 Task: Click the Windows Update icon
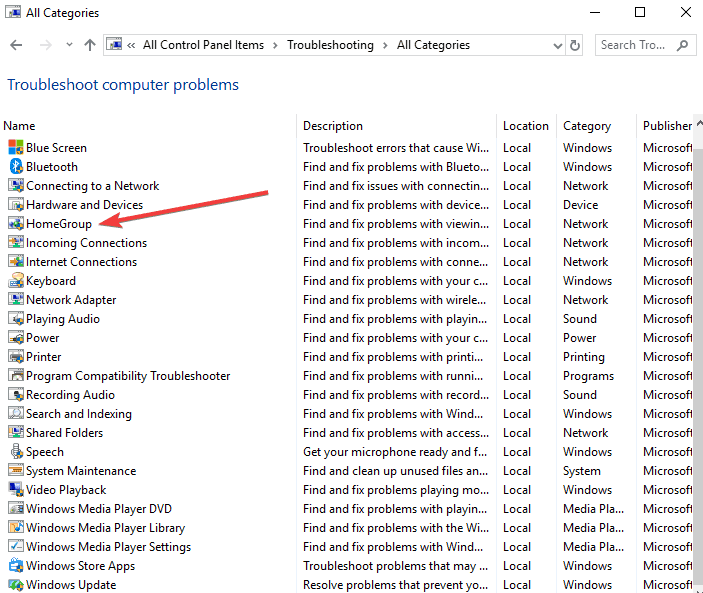16,584
